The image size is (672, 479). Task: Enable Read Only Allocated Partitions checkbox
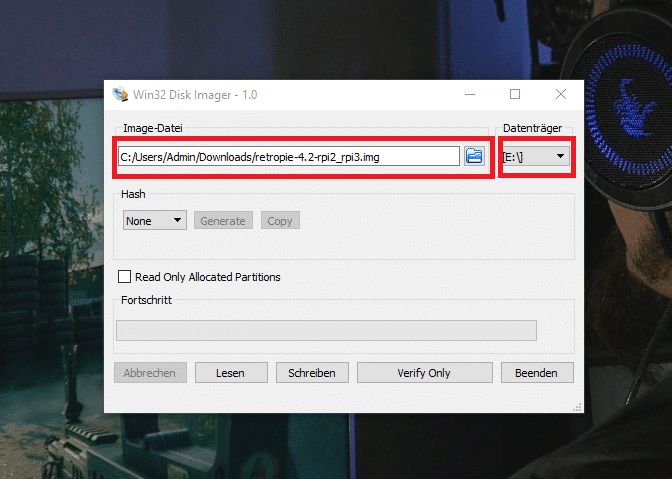click(x=124, y=277)
